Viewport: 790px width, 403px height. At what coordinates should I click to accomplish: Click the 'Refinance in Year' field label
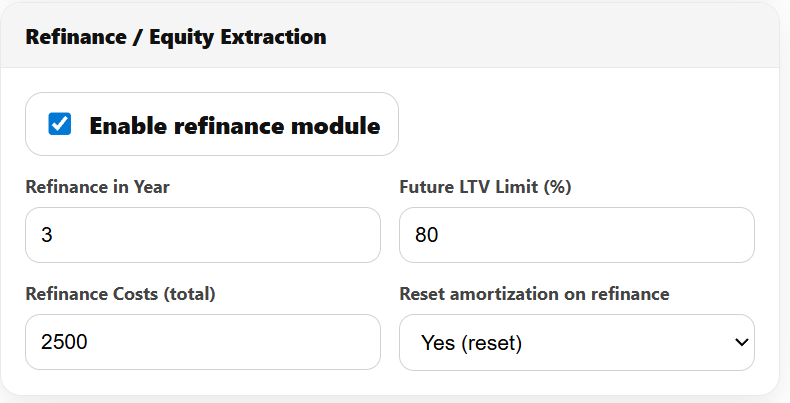point(96,187)
